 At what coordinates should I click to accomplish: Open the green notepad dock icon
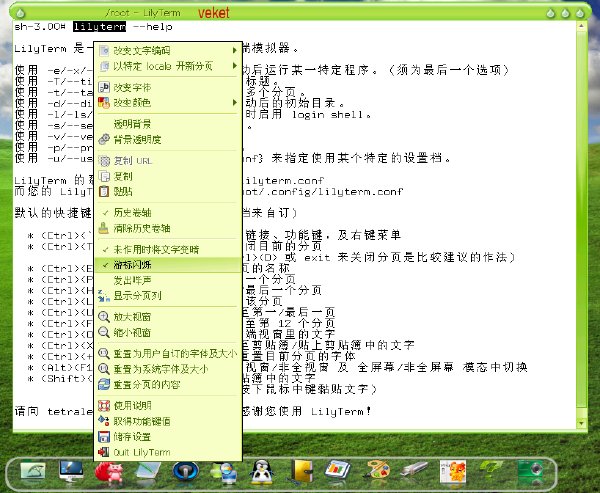(148, 471)
